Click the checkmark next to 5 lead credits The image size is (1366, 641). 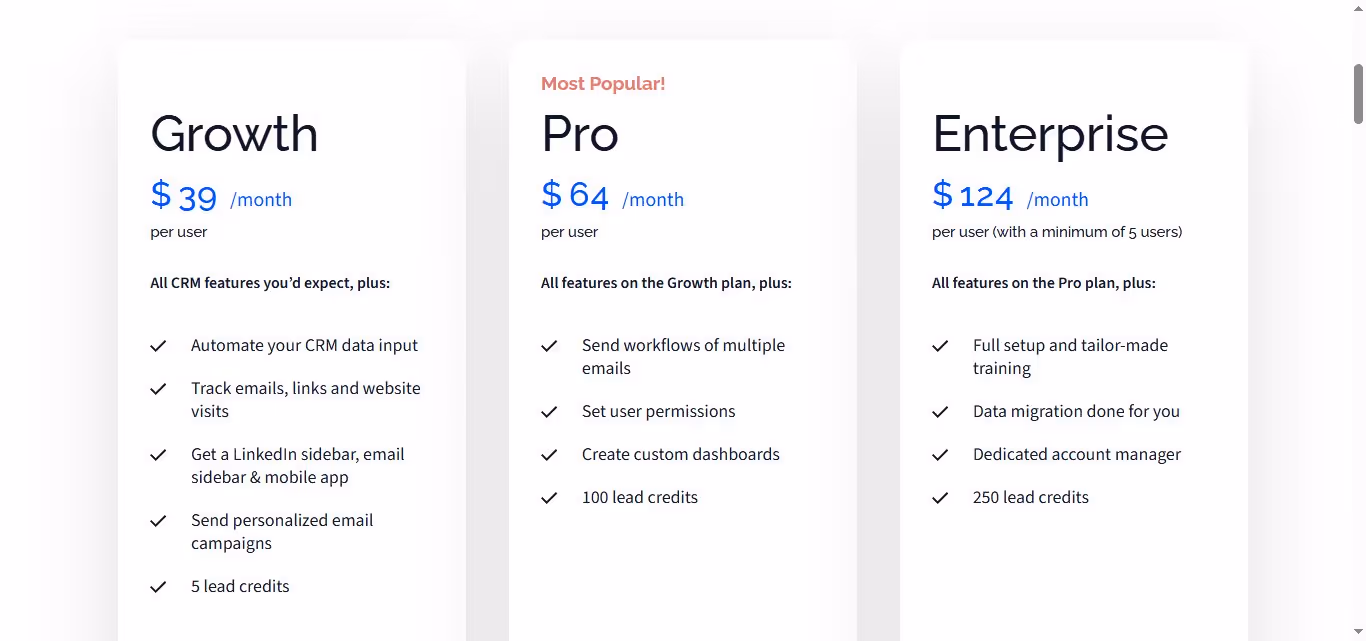click(158, 586)
